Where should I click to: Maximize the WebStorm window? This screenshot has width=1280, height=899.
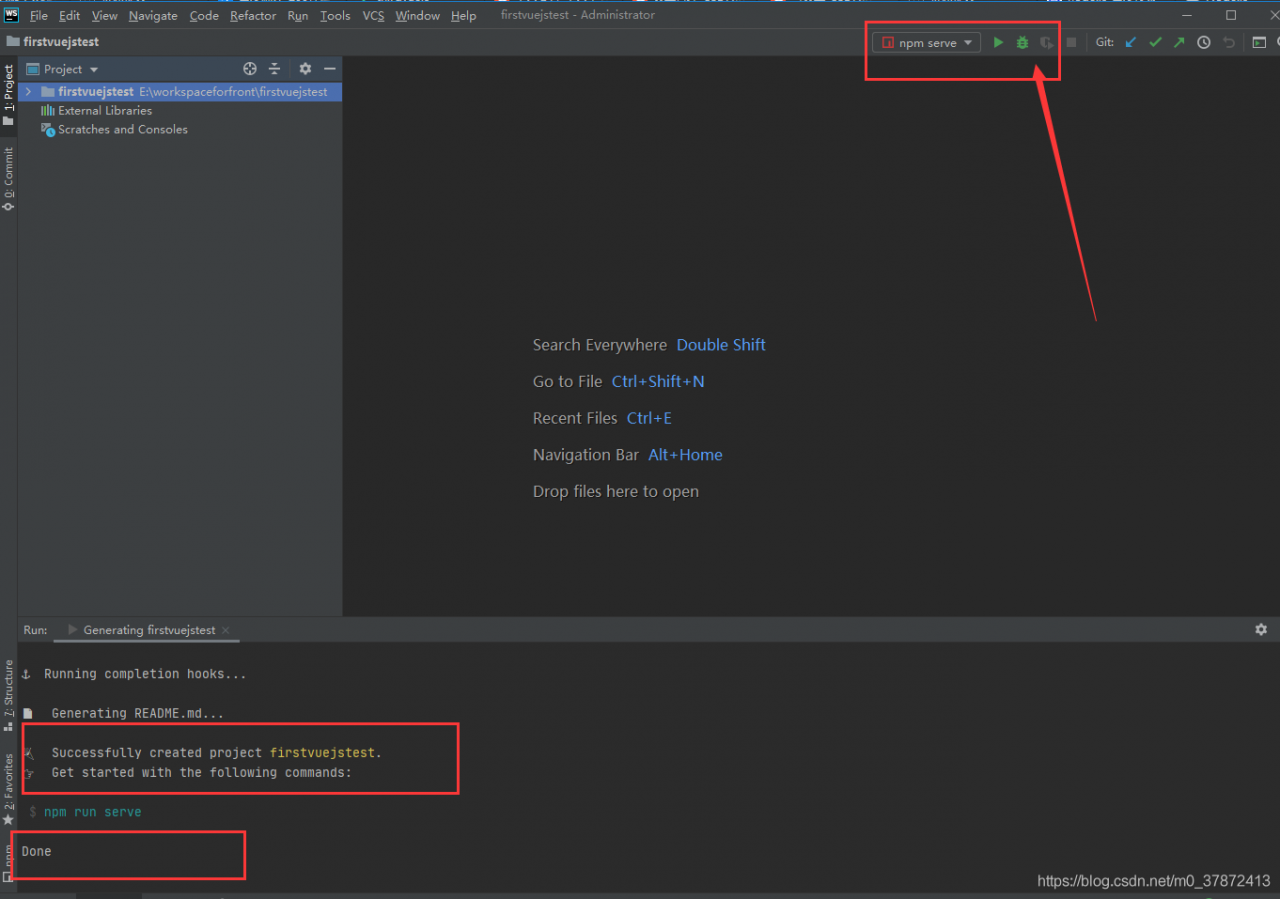(x=1231, y=15)
